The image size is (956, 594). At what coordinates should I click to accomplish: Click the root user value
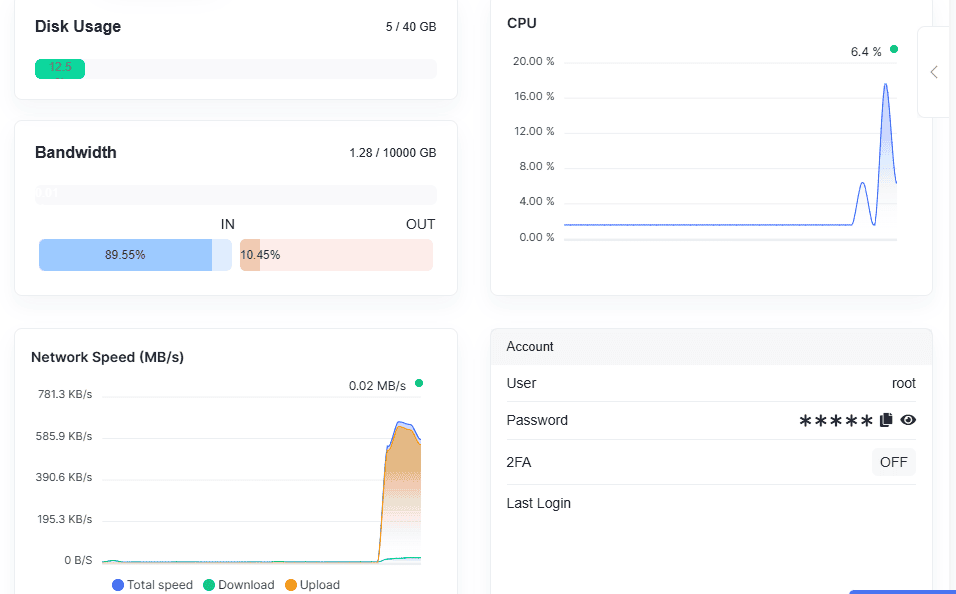904,383
